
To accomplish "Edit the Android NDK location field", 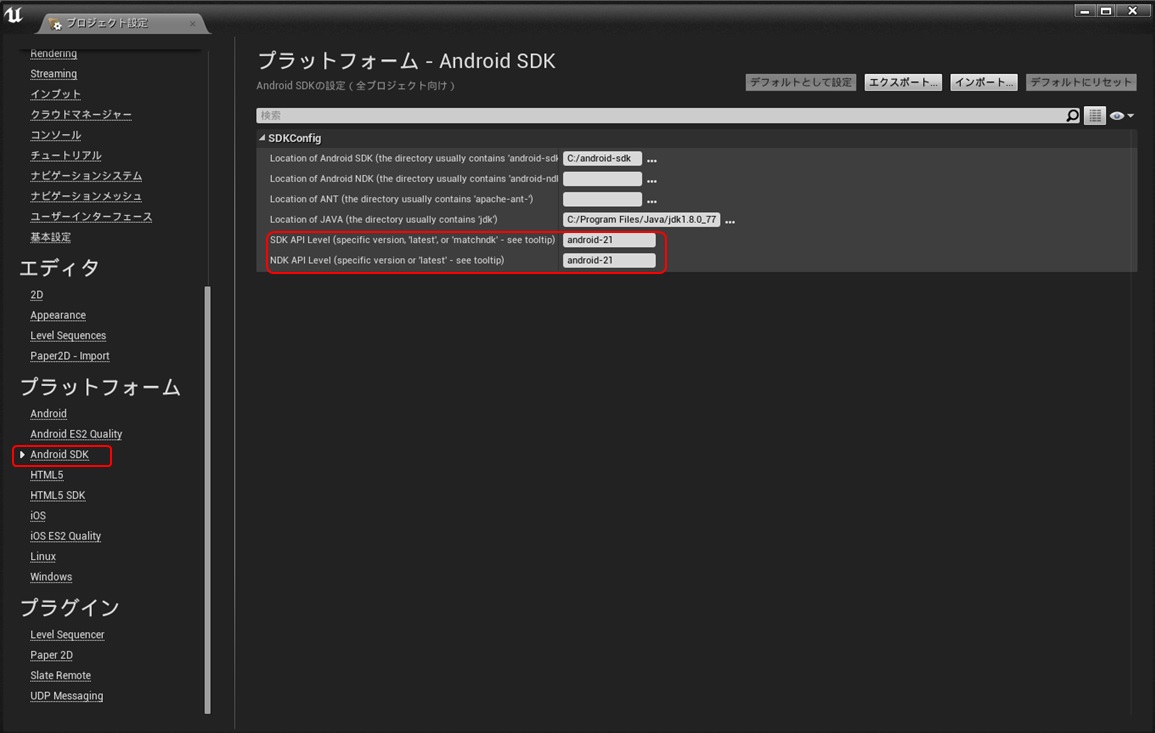I will tap(602, 179).
